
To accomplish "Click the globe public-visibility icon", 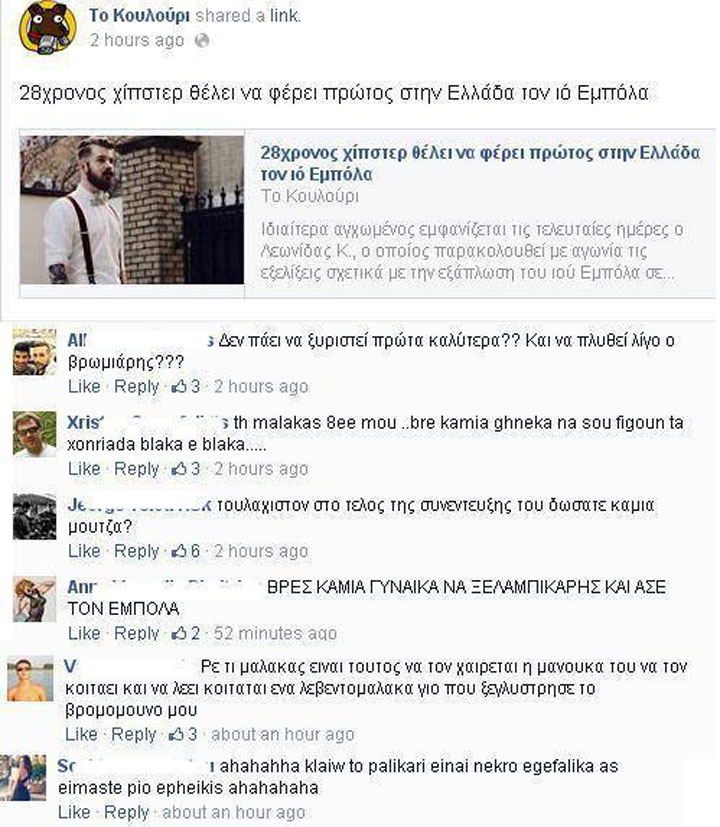I will (x=201, y=40).
